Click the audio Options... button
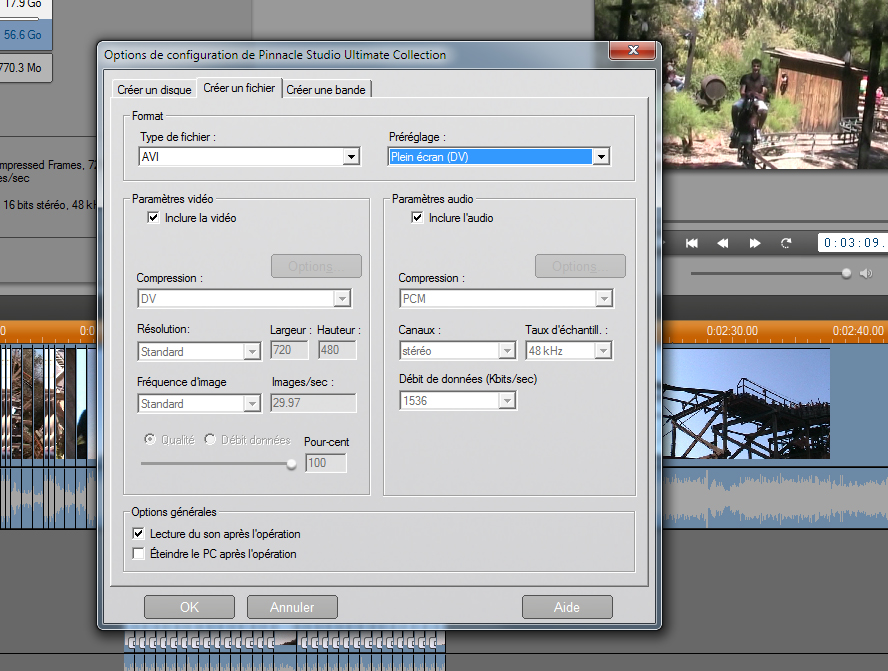The image size is (888, 671). [580, 266]
